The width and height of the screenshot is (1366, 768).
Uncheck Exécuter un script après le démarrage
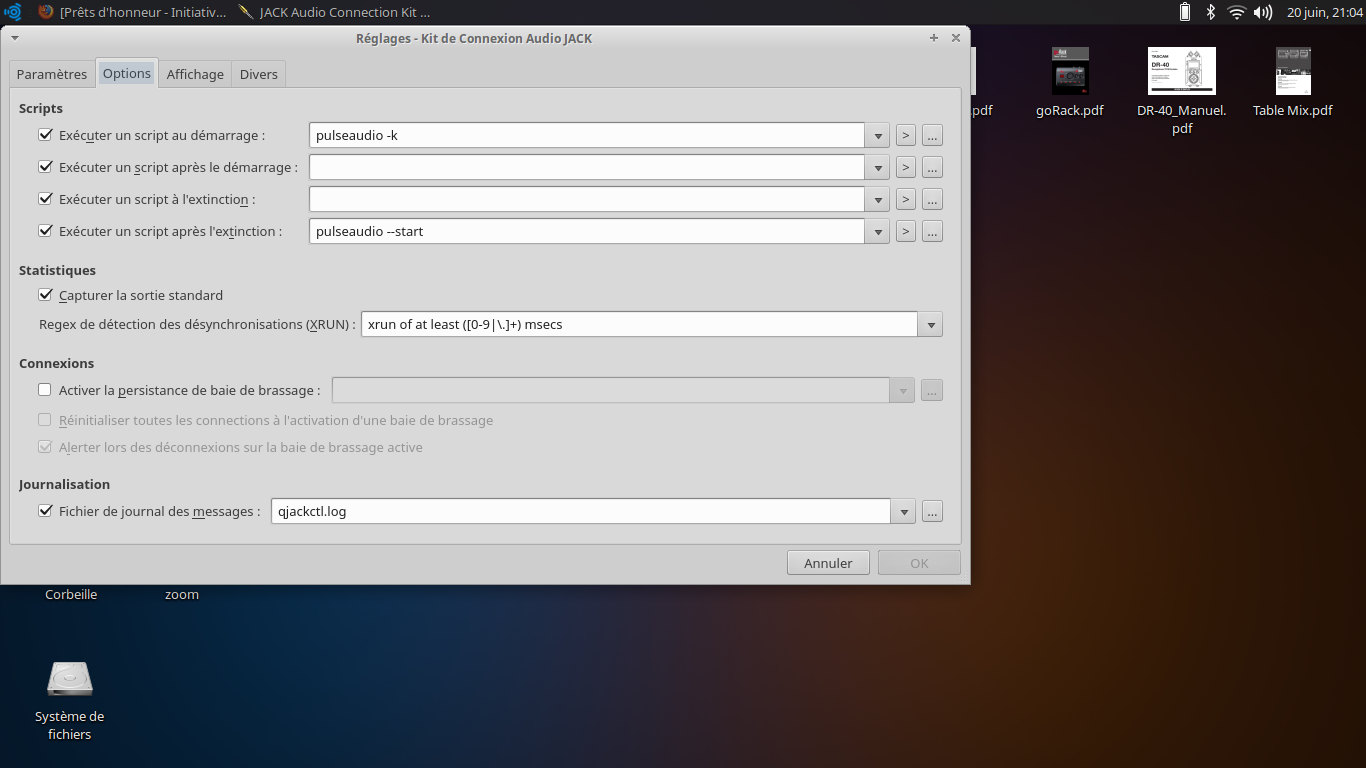point(45,166)
